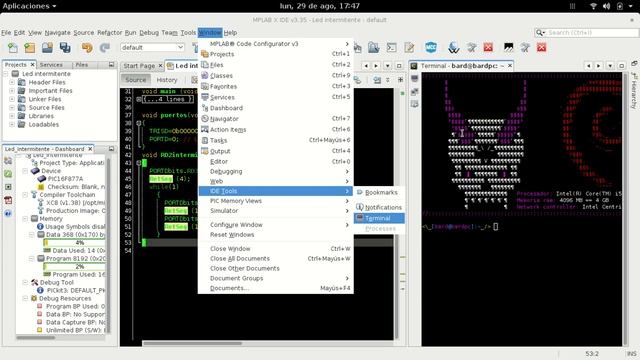640x360 pixels.
Task: Click Close All Documents entry
Action: pyautogui.click(x=276, y=259)
